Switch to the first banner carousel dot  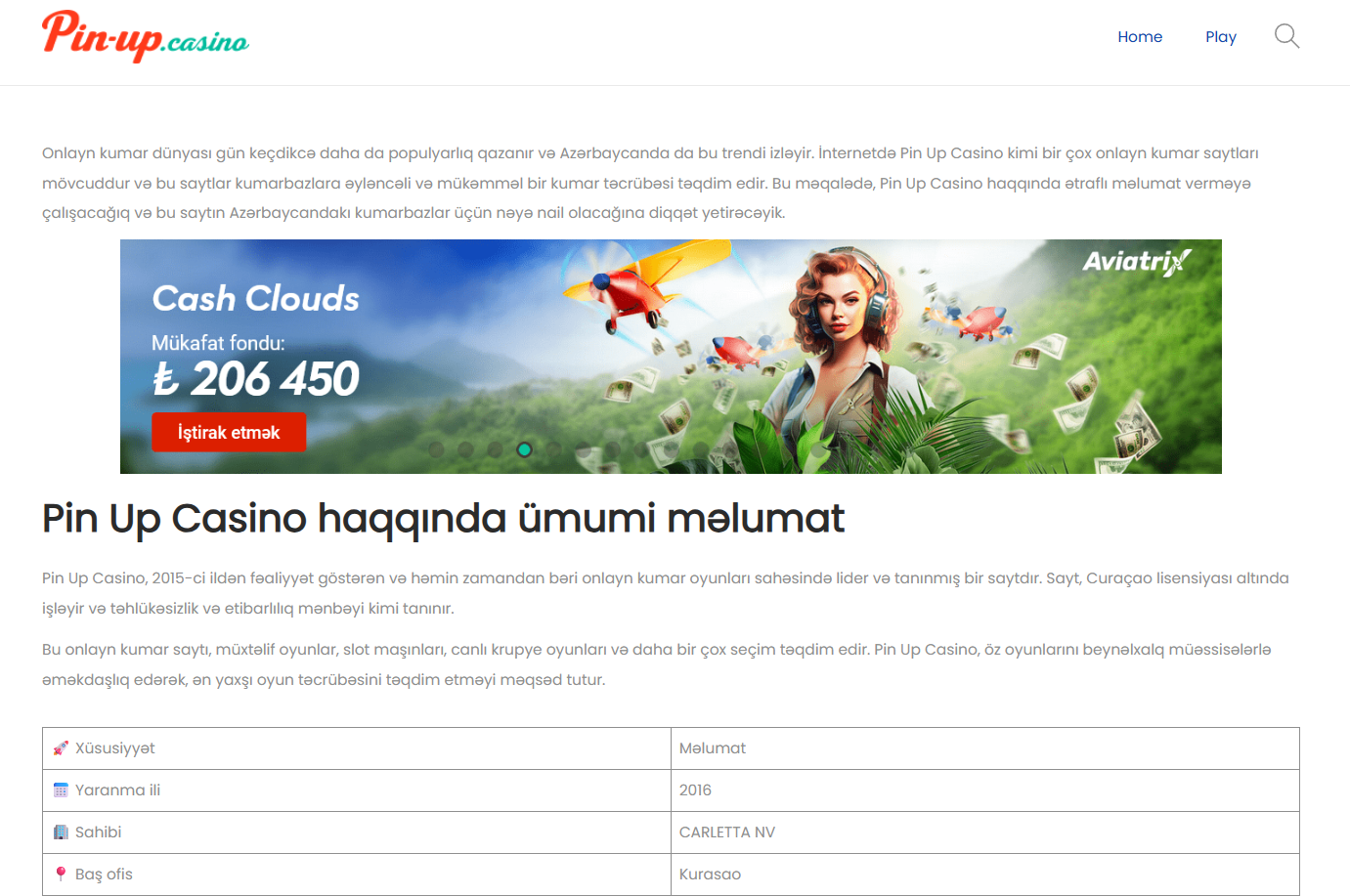point(436,449)
